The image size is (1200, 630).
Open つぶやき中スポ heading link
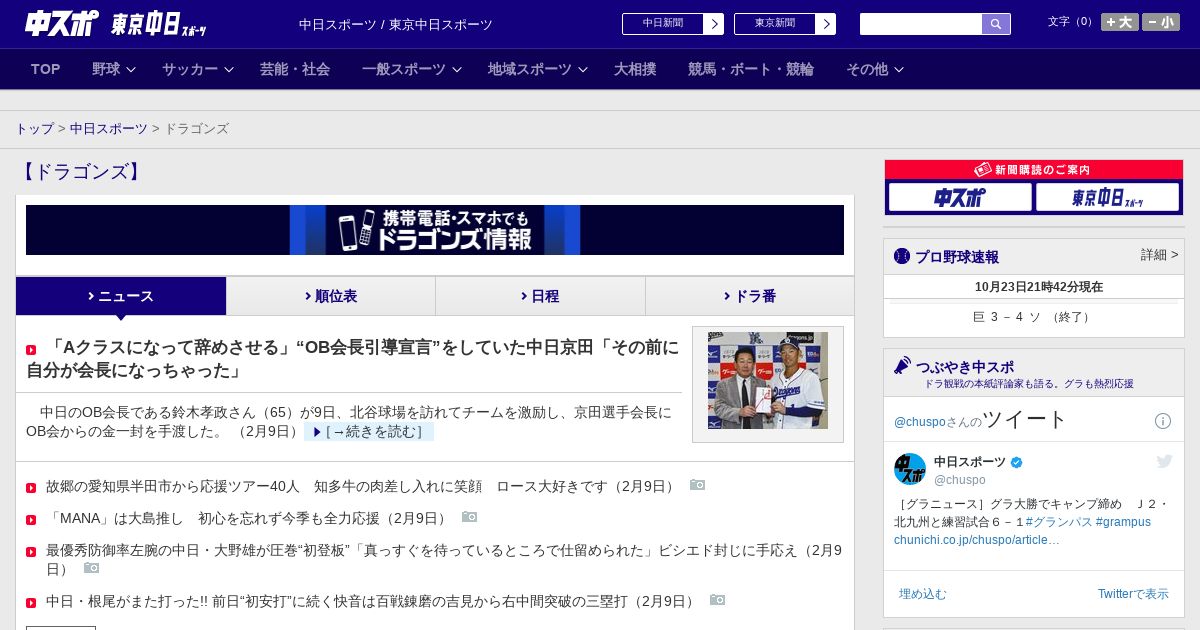click(x=965, y=367)
